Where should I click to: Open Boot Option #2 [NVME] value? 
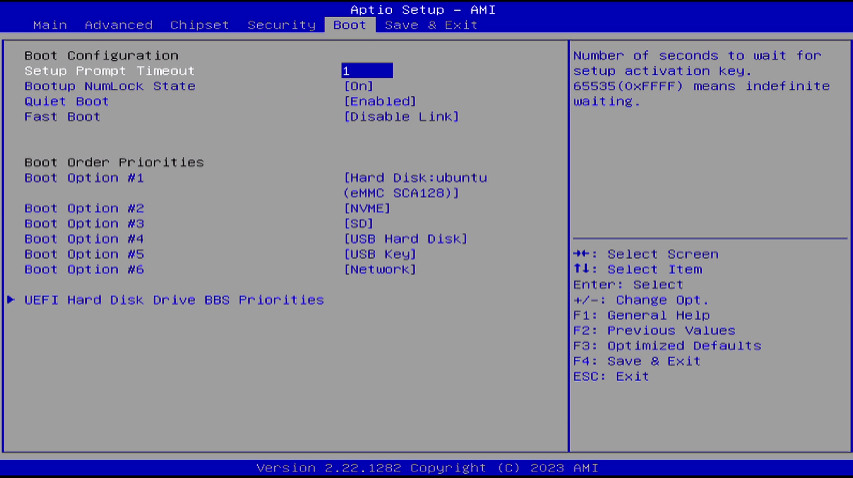point(367,208)
